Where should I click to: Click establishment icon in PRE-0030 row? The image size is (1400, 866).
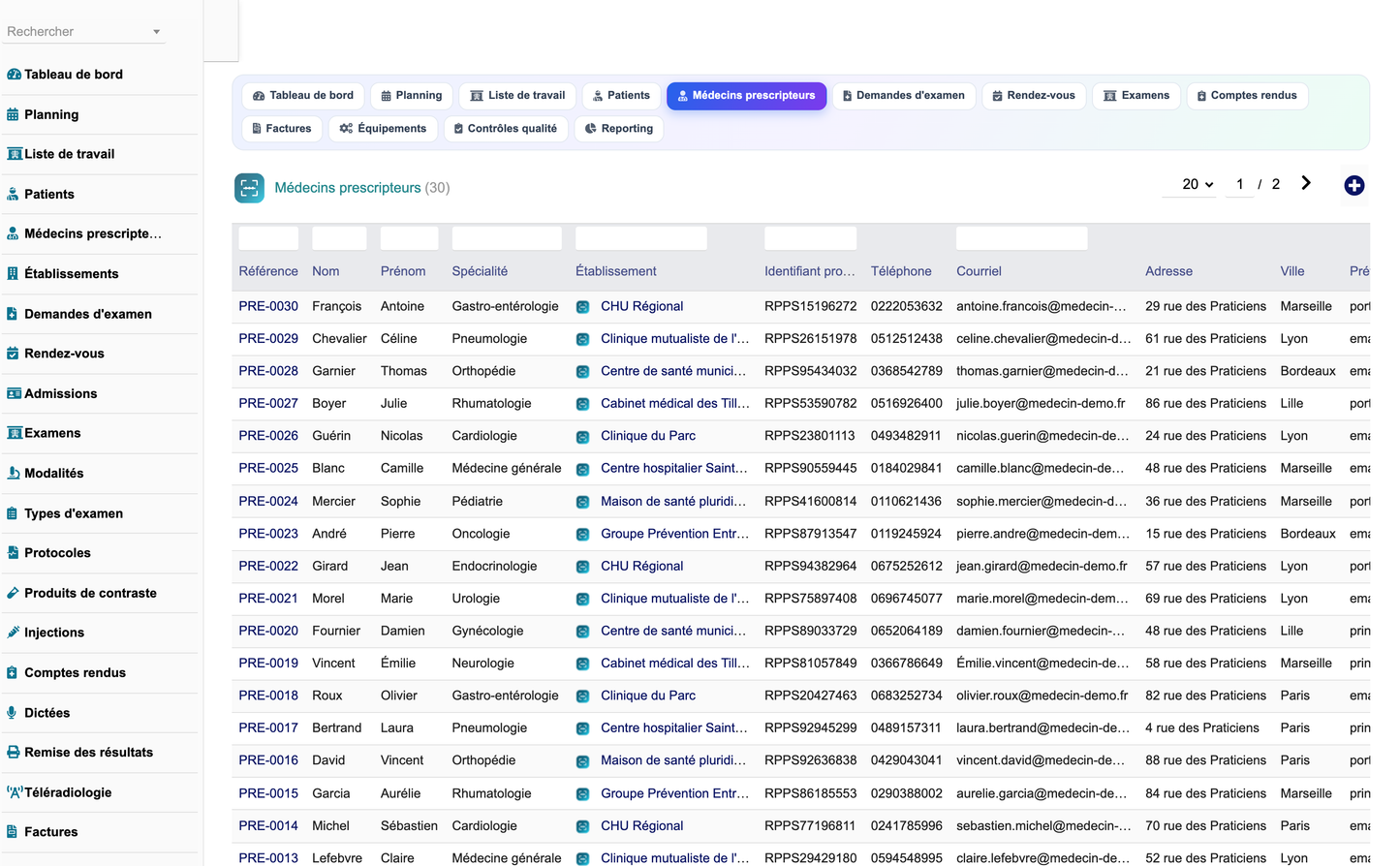click(582, 307)
